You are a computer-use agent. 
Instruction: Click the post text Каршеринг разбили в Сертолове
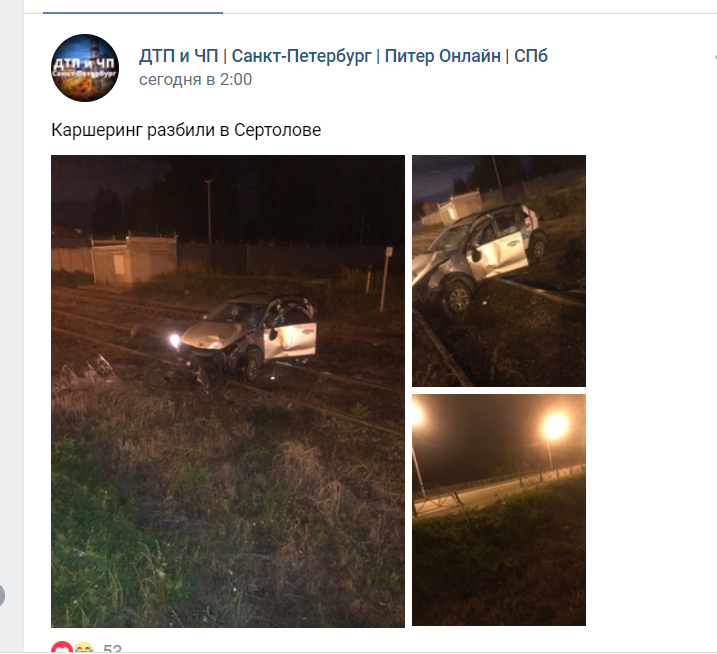pyautogui.click(x=186, y=130)
